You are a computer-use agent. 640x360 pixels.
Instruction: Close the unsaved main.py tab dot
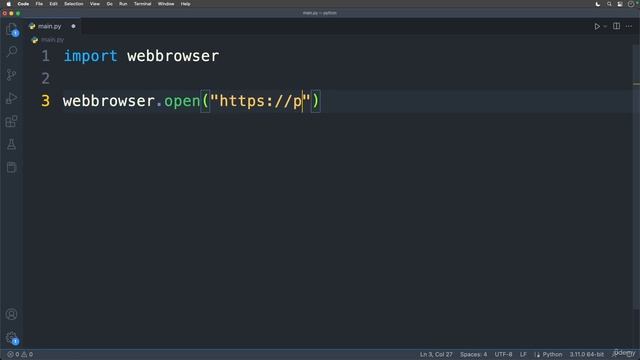[73, 26]
